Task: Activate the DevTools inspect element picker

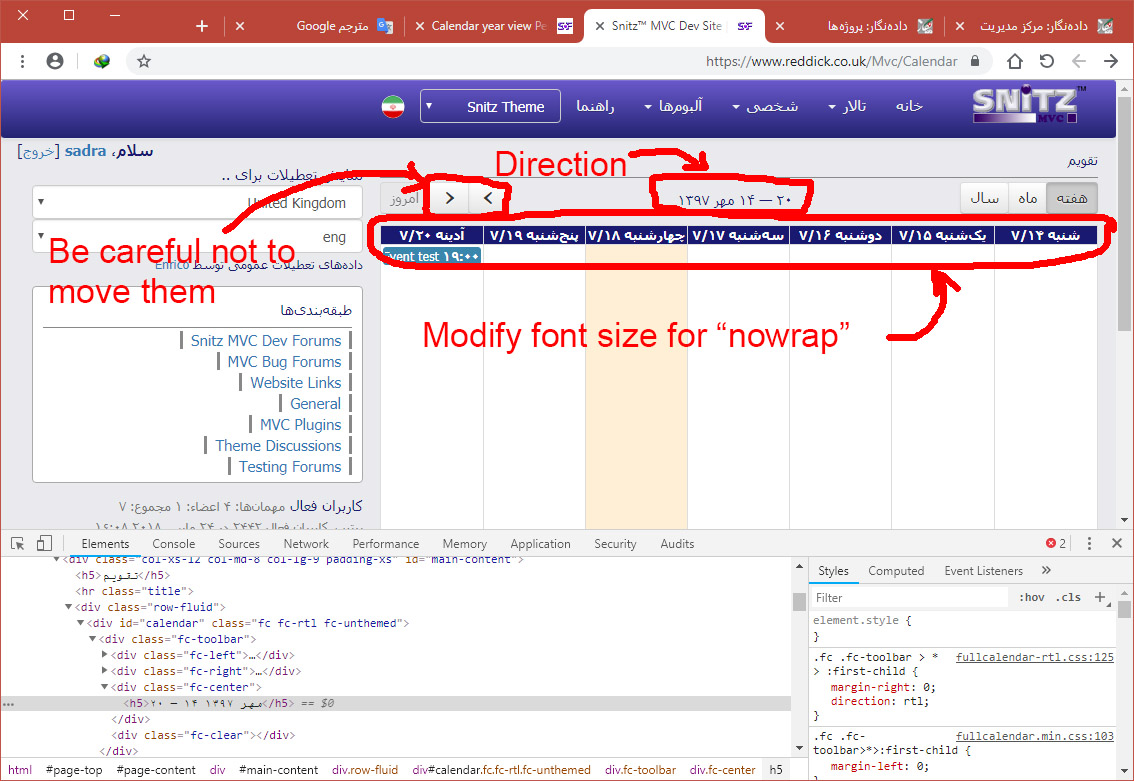Action: coord(18,544)
